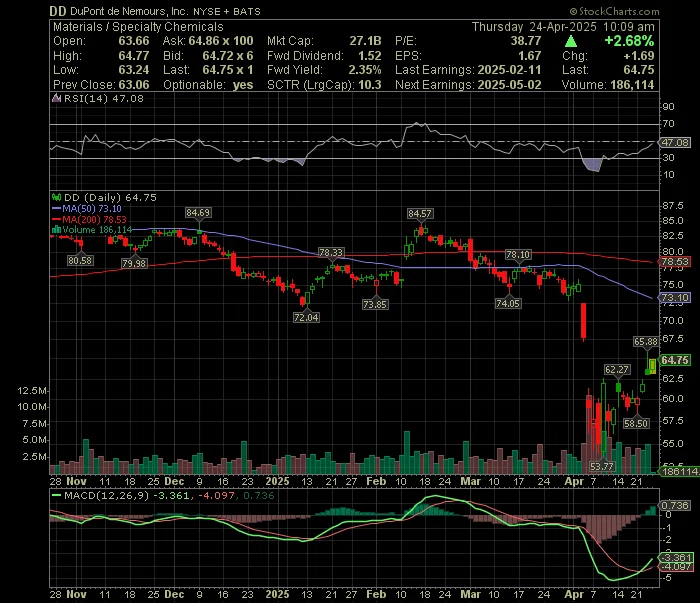Click the -4.097 signal line axis flag
Viewport: 700px width, 603px height.
pyautogui.click(x=677, y=567)
